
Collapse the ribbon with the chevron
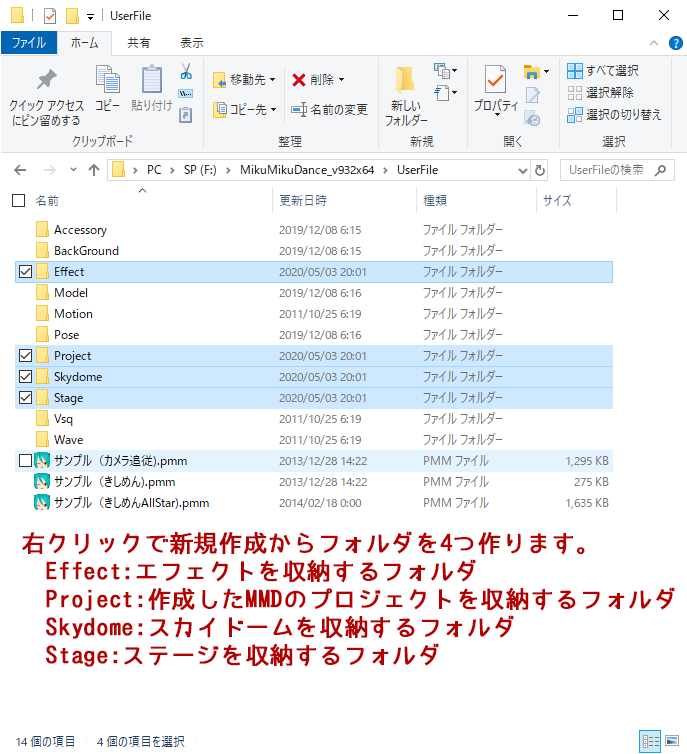tap(653, 43)
